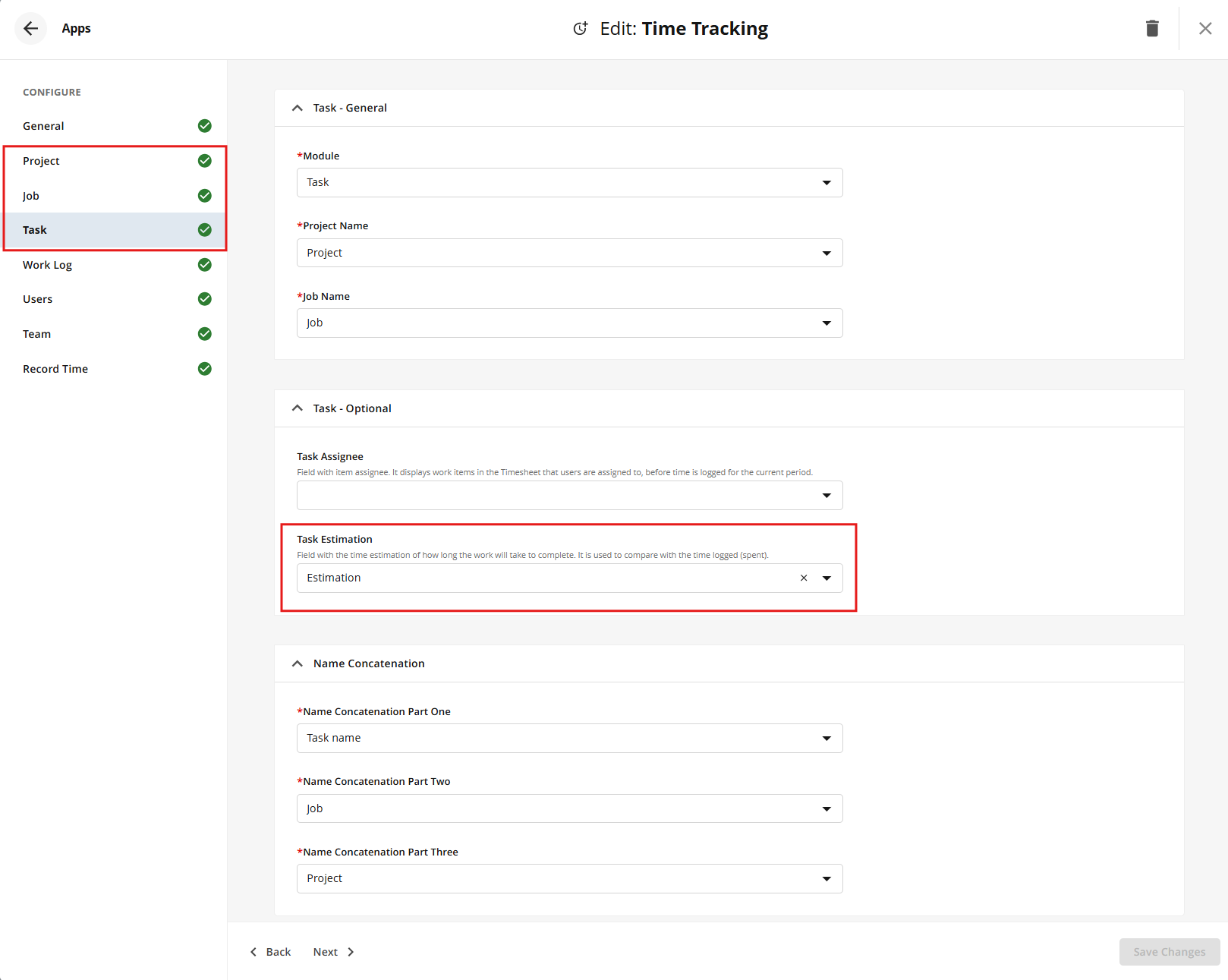
Task: Collapse the Task - General panel
Action: coord(298,108)
